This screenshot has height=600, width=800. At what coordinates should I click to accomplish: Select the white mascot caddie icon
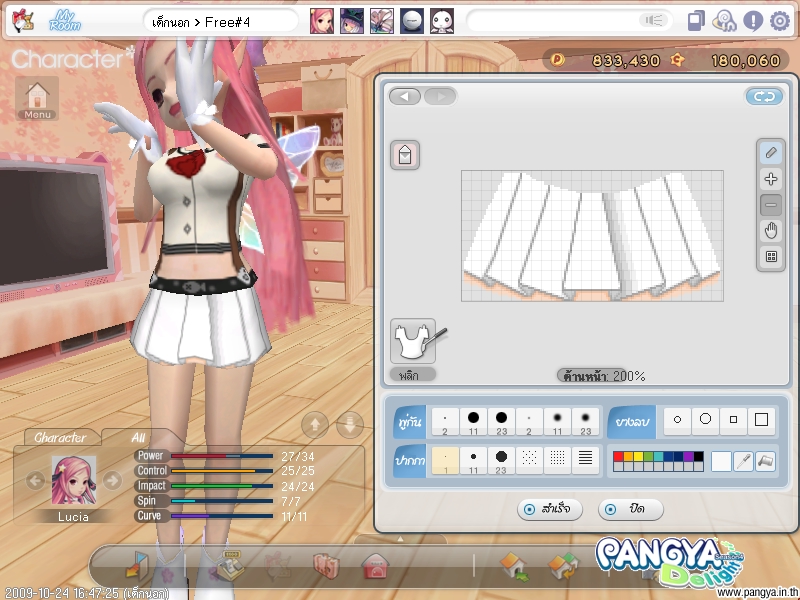tap(441, 21)
